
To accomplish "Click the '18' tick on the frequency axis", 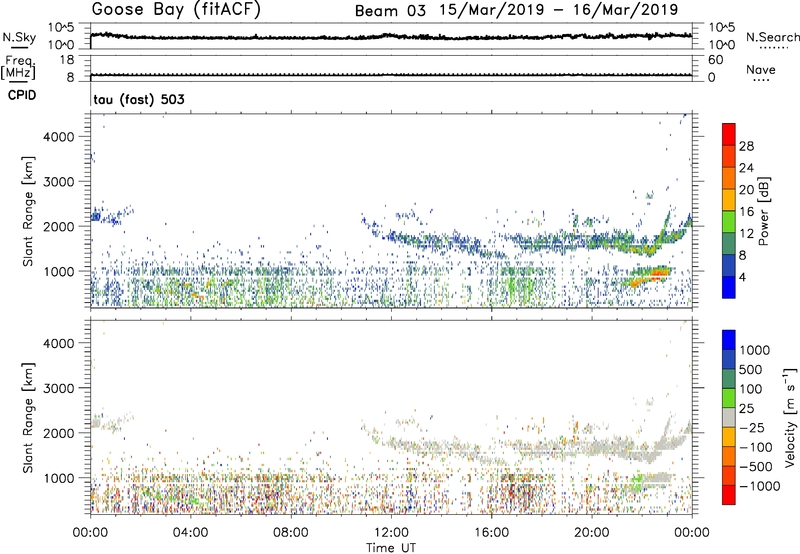I will tap(67, 60).
